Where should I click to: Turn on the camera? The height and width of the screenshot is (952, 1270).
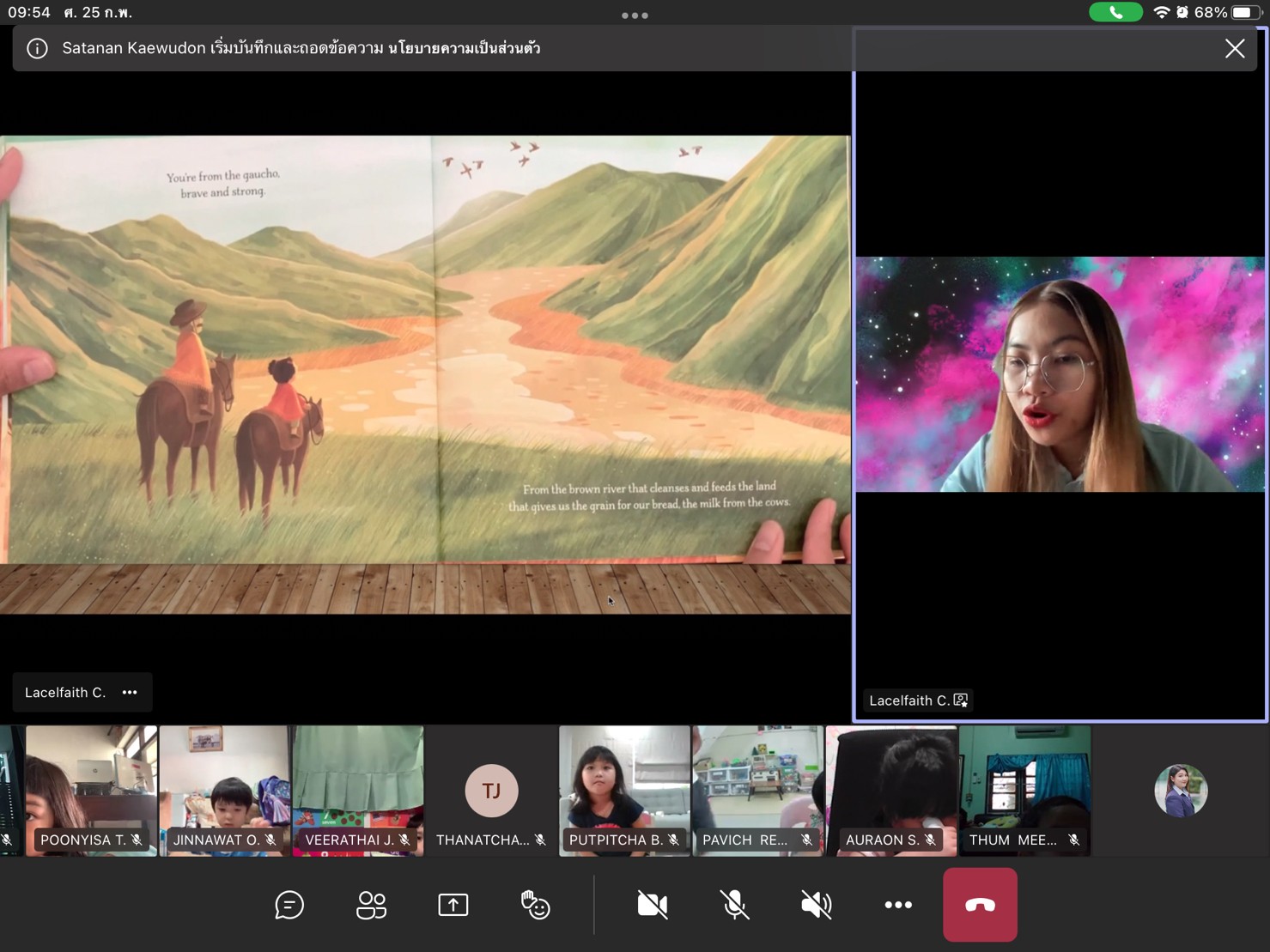coord(653,905)
